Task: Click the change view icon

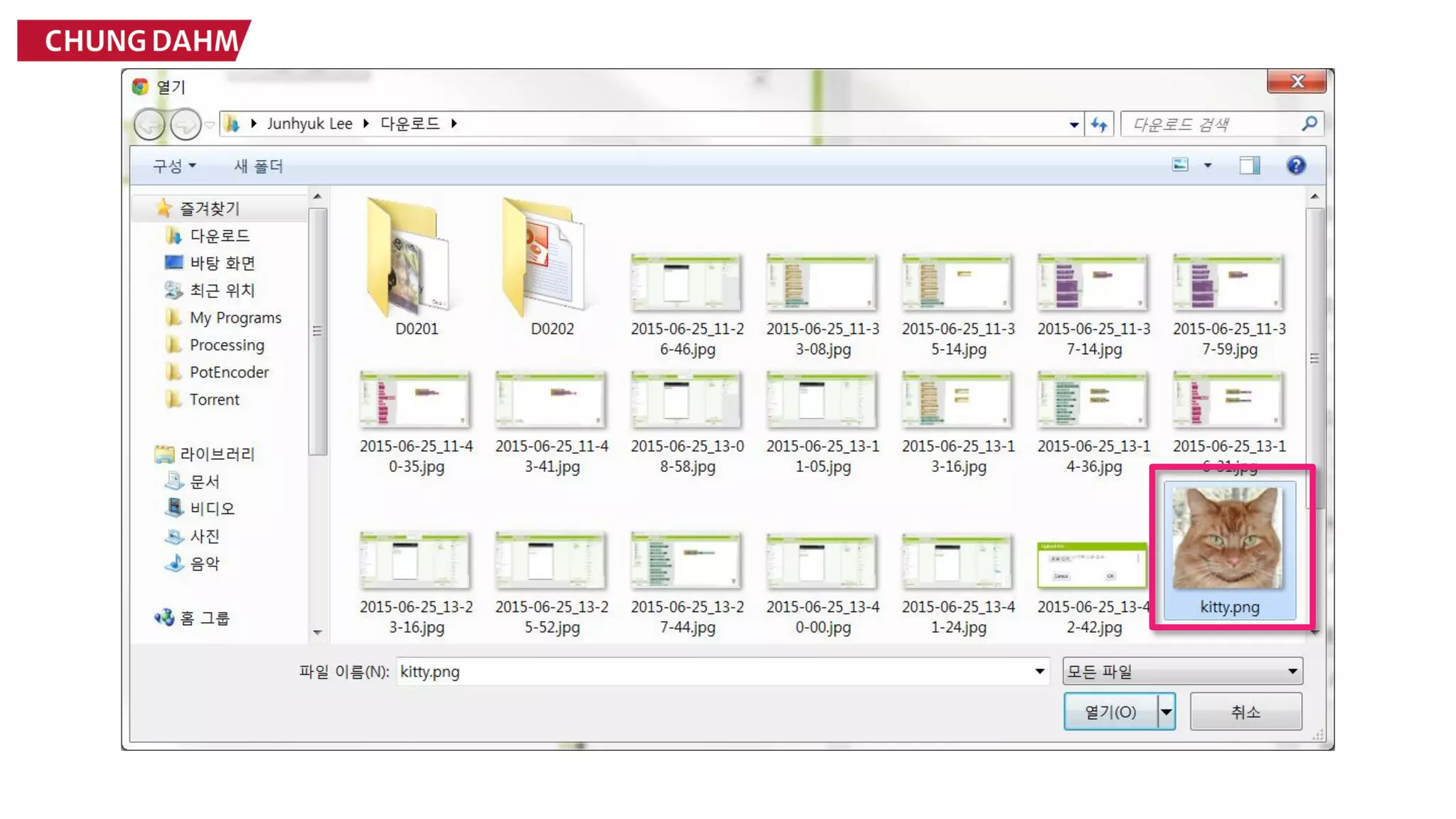Action: 1180,165
